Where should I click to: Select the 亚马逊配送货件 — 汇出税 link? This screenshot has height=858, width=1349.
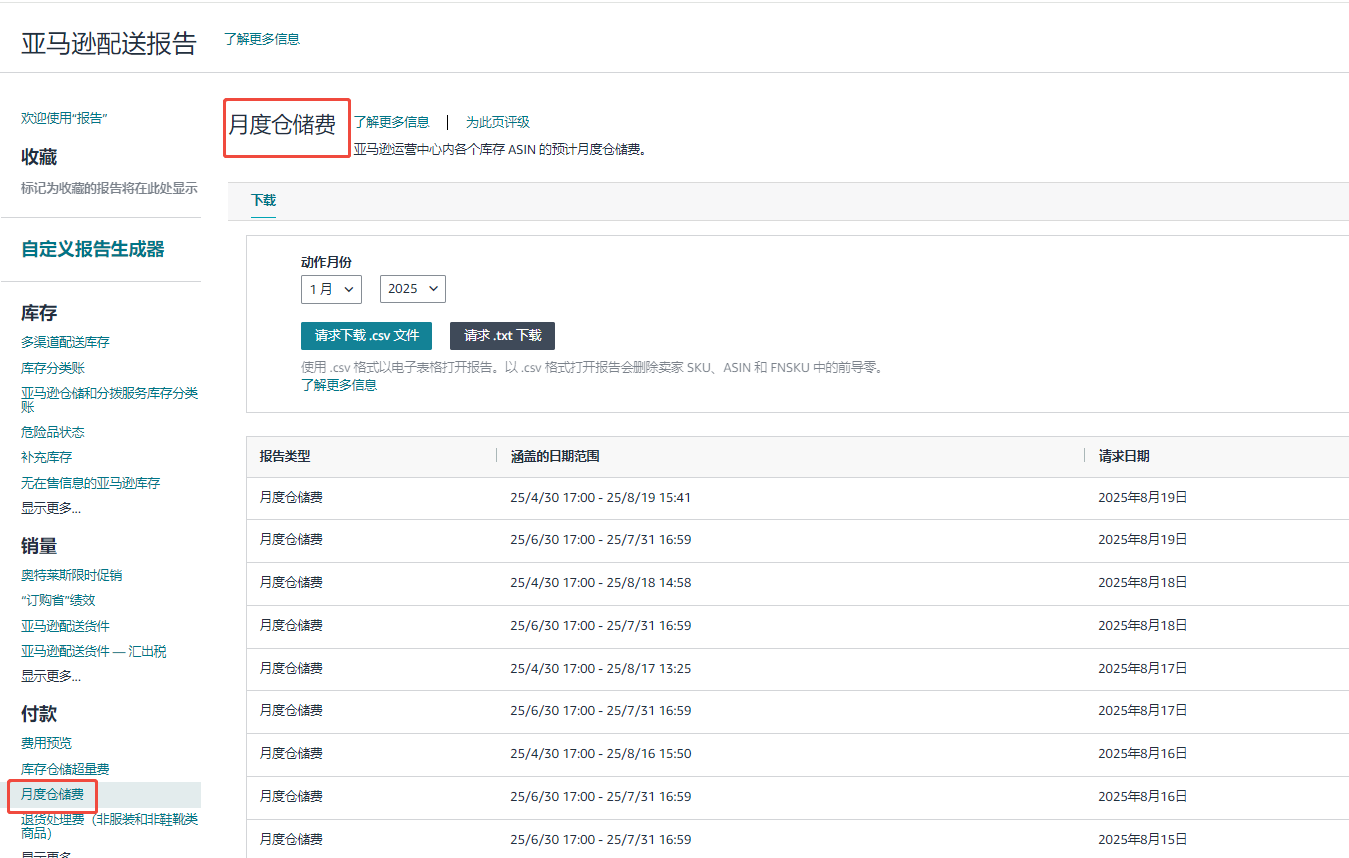pyautogui.click(x=94, y=651)
